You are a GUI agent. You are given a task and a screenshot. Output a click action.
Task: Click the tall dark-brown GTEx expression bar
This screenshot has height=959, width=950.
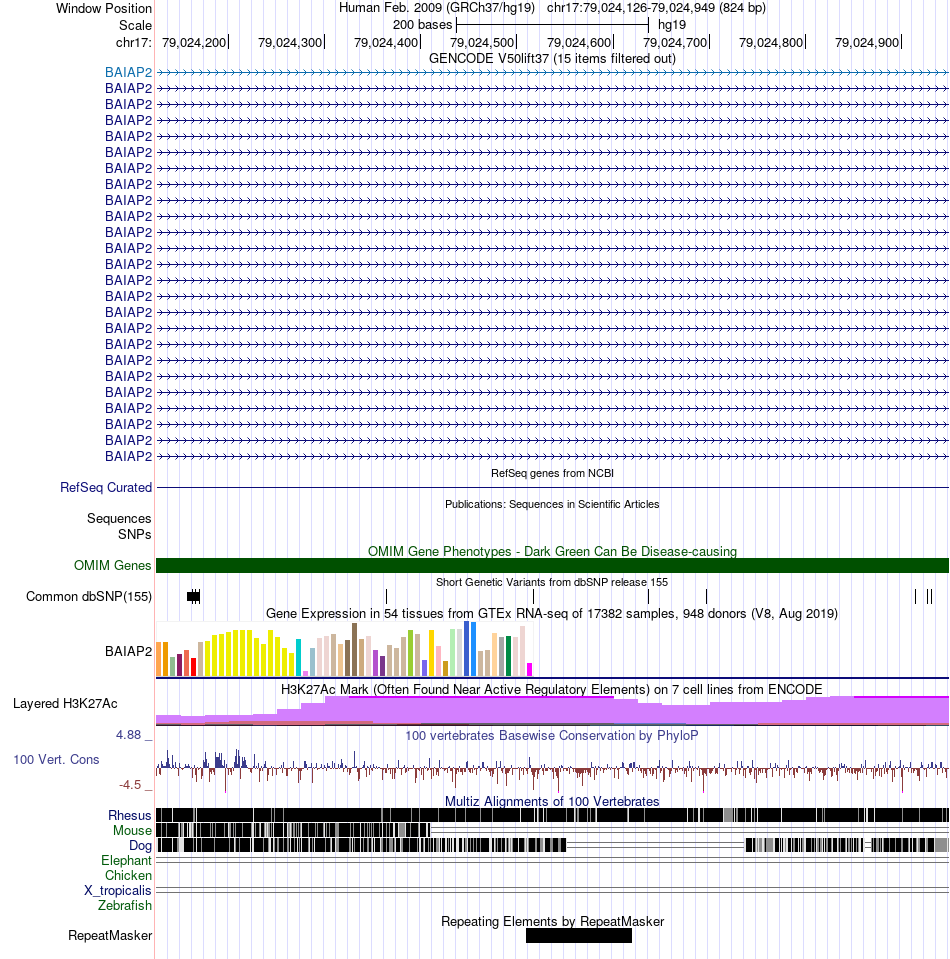click(x=354, y=650)
